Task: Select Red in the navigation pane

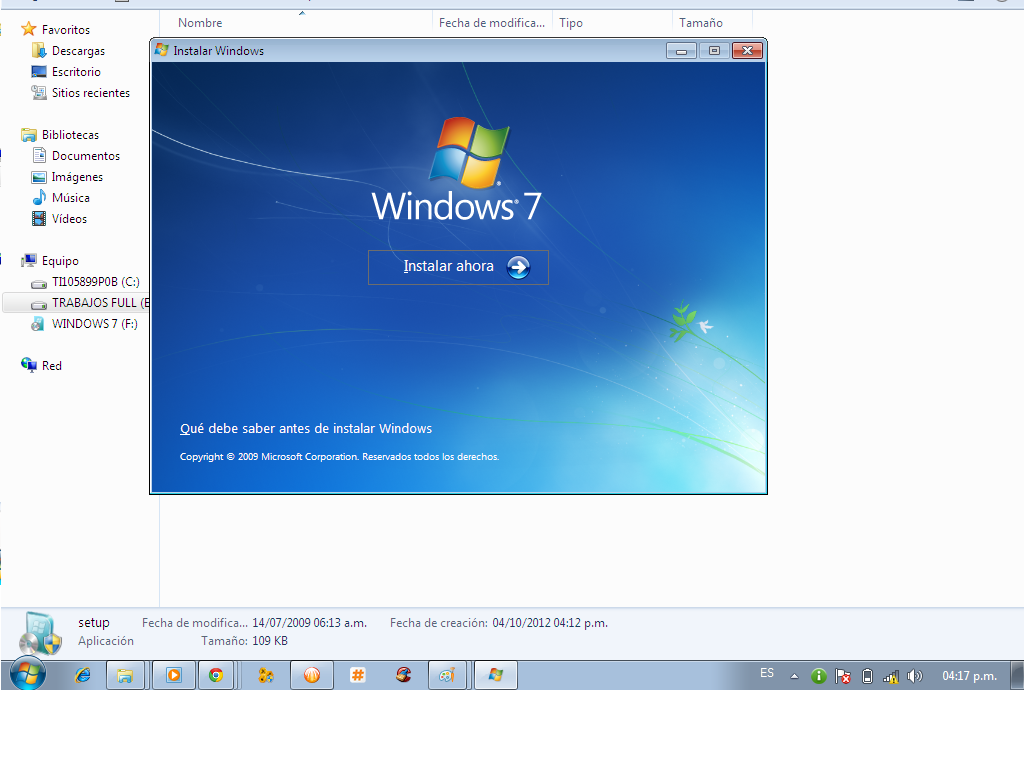Action: point(52,366)
